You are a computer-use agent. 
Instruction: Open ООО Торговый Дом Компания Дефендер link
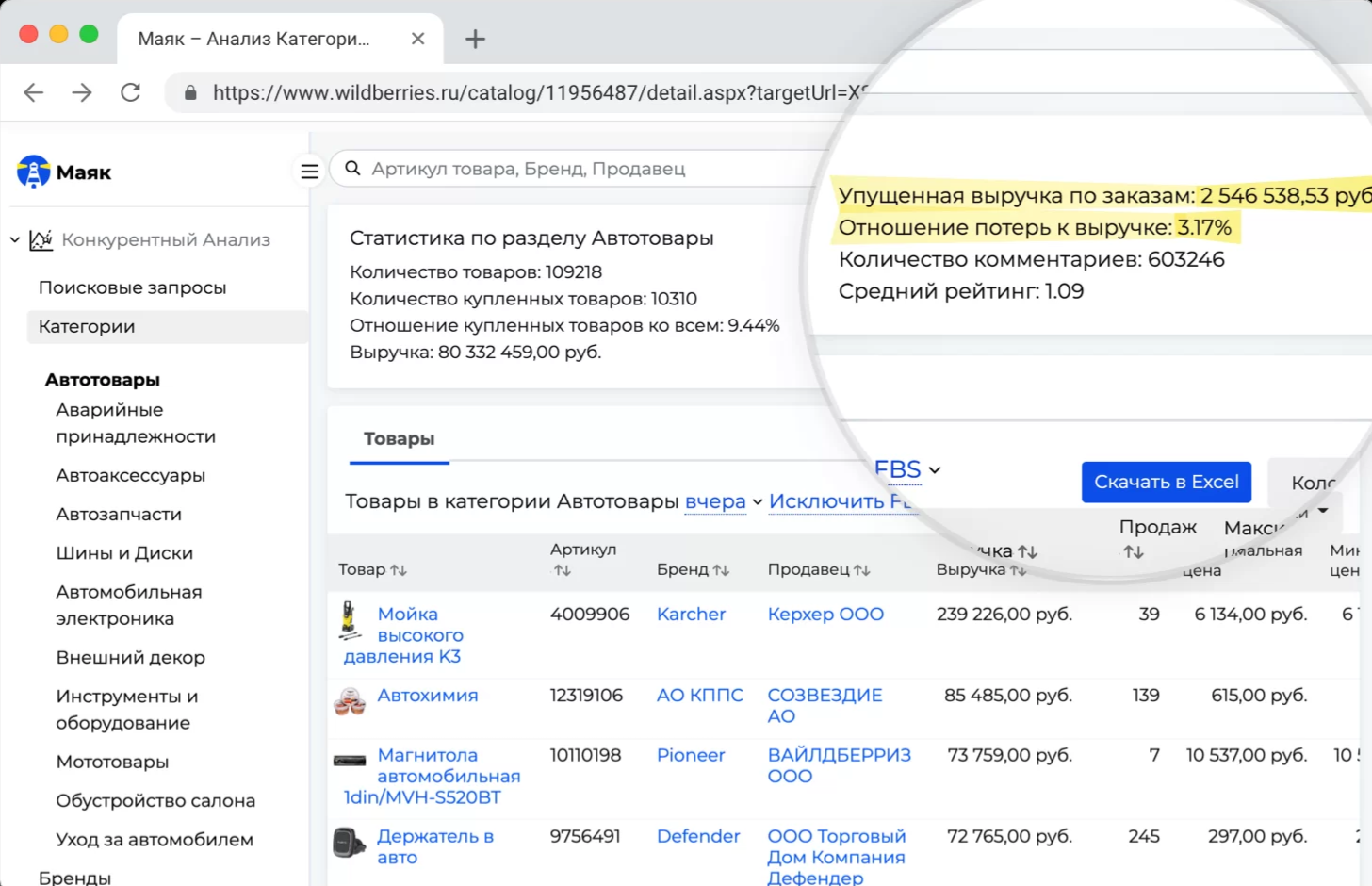click(837, 857)
